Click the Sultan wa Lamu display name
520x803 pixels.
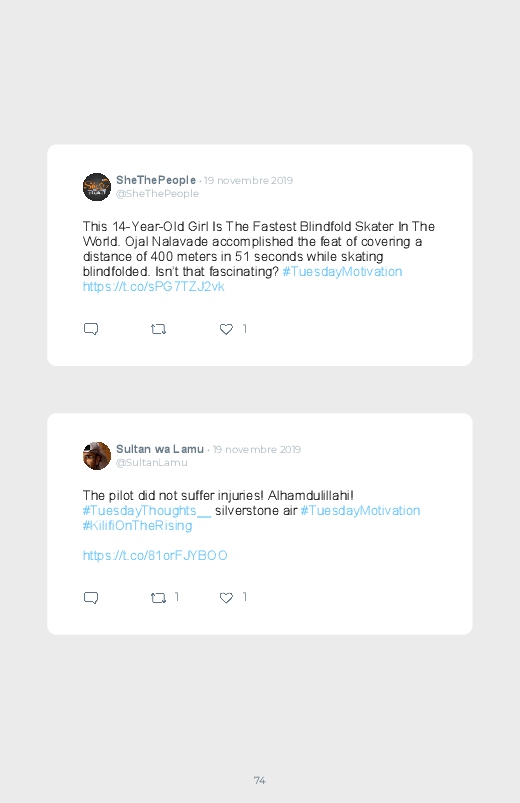coord(160,449)
